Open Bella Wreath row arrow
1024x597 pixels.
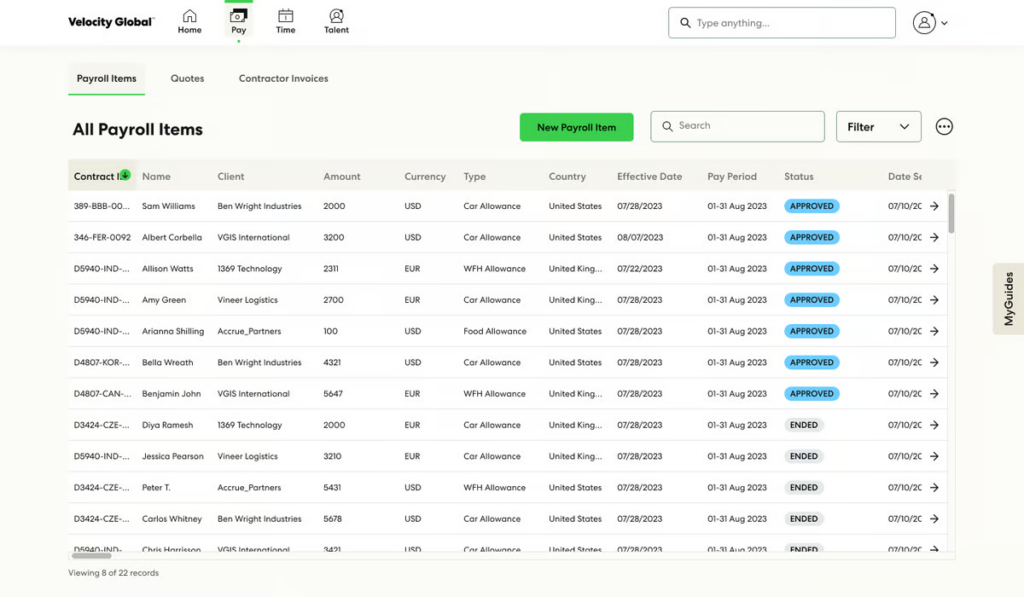pos(935,363)
